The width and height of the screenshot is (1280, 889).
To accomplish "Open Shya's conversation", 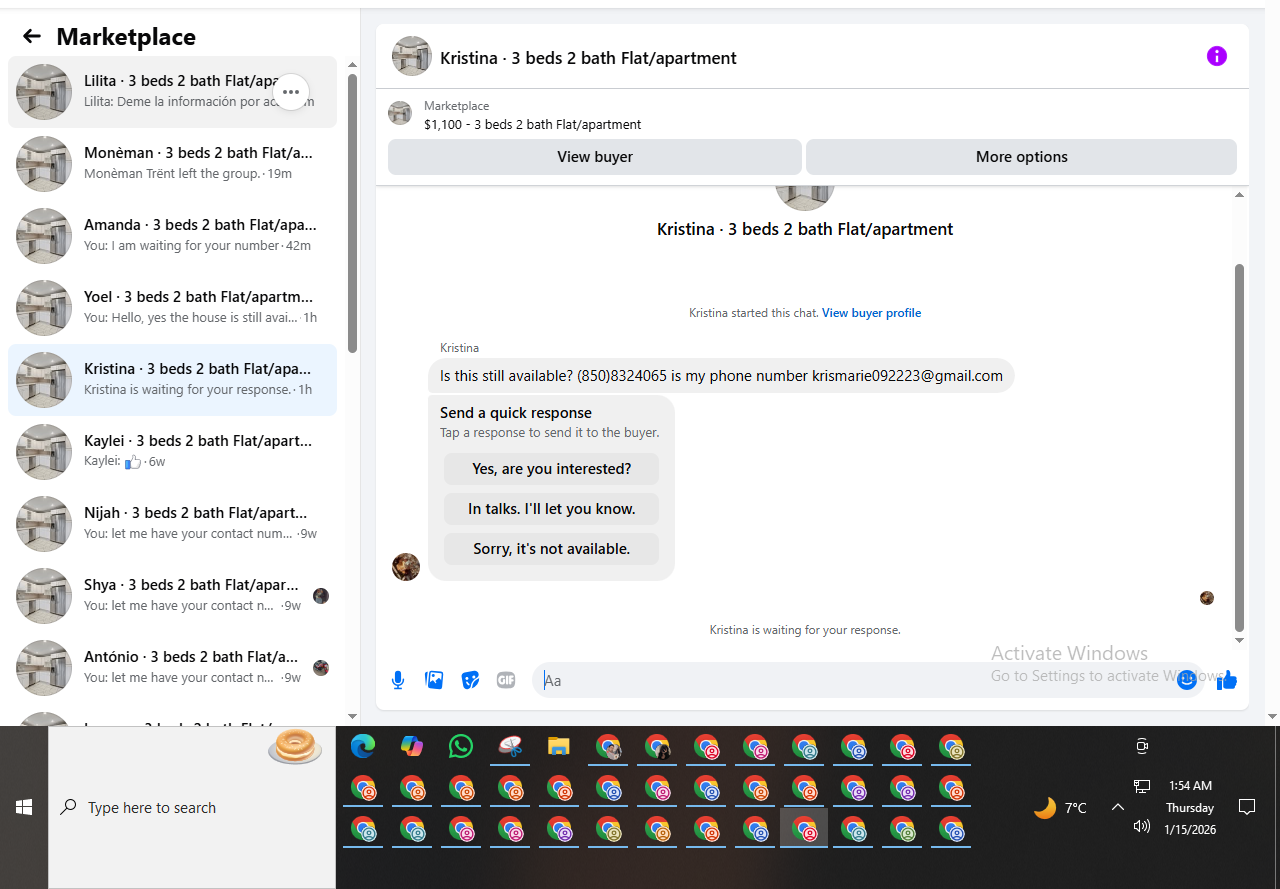I will click(172, 596).
